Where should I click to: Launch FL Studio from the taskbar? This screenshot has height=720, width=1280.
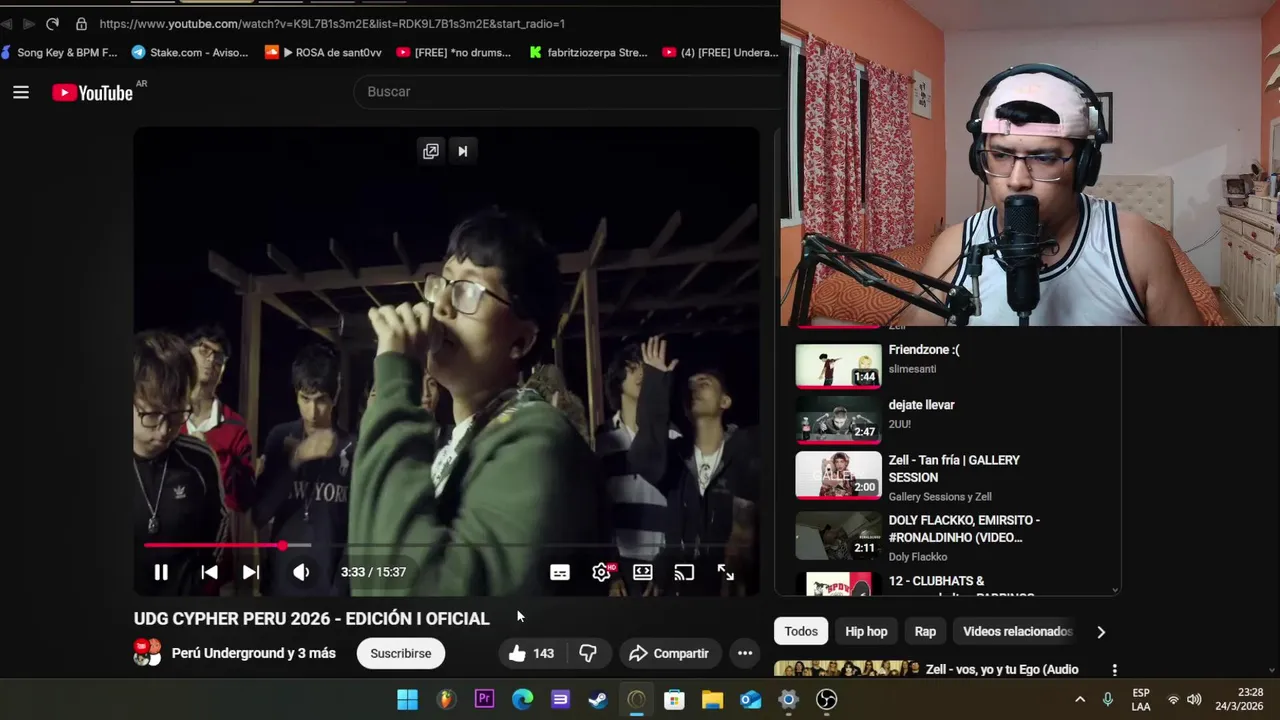click(446, 699)
